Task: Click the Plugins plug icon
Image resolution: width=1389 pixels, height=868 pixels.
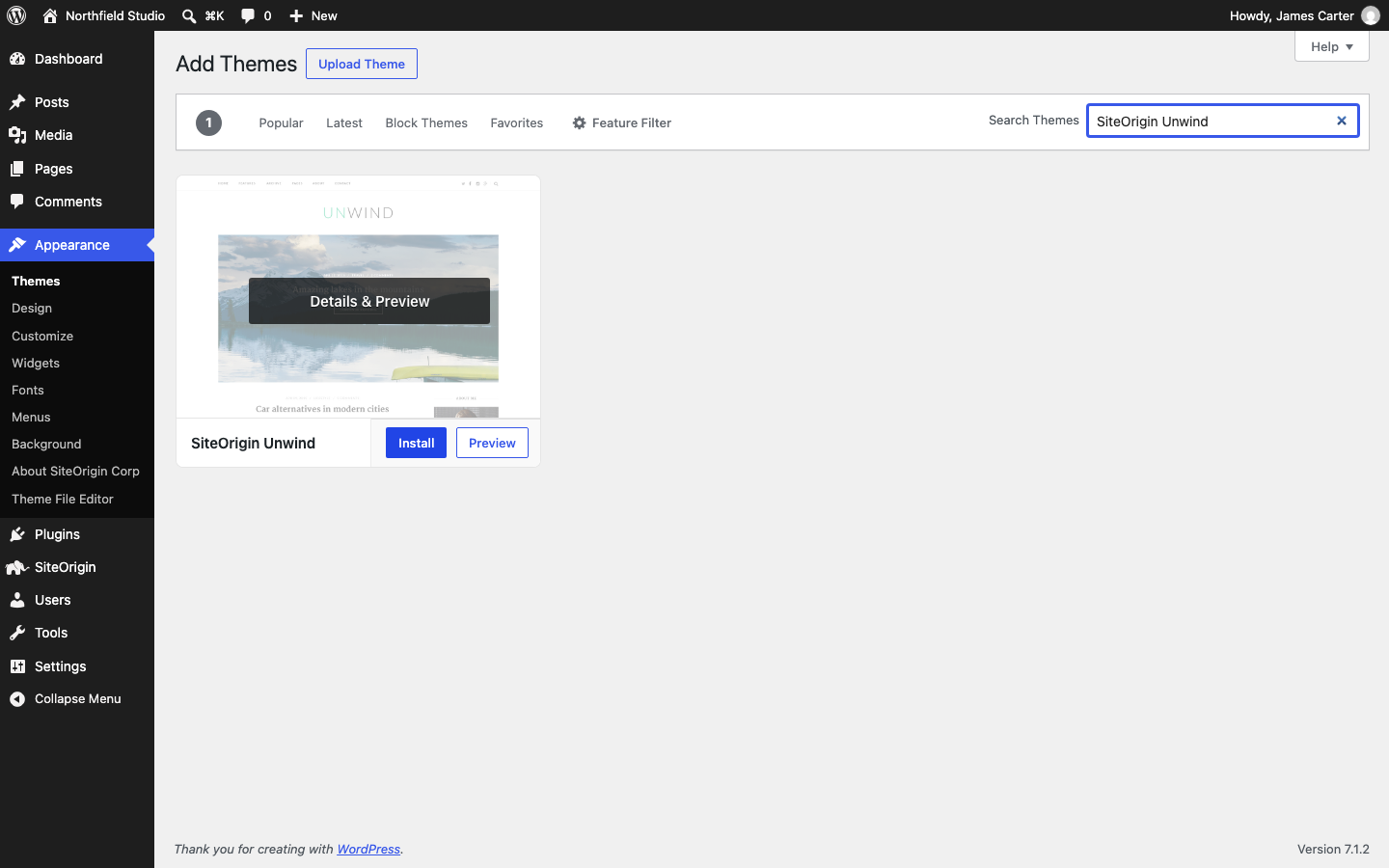Action: tap(17, 534)
